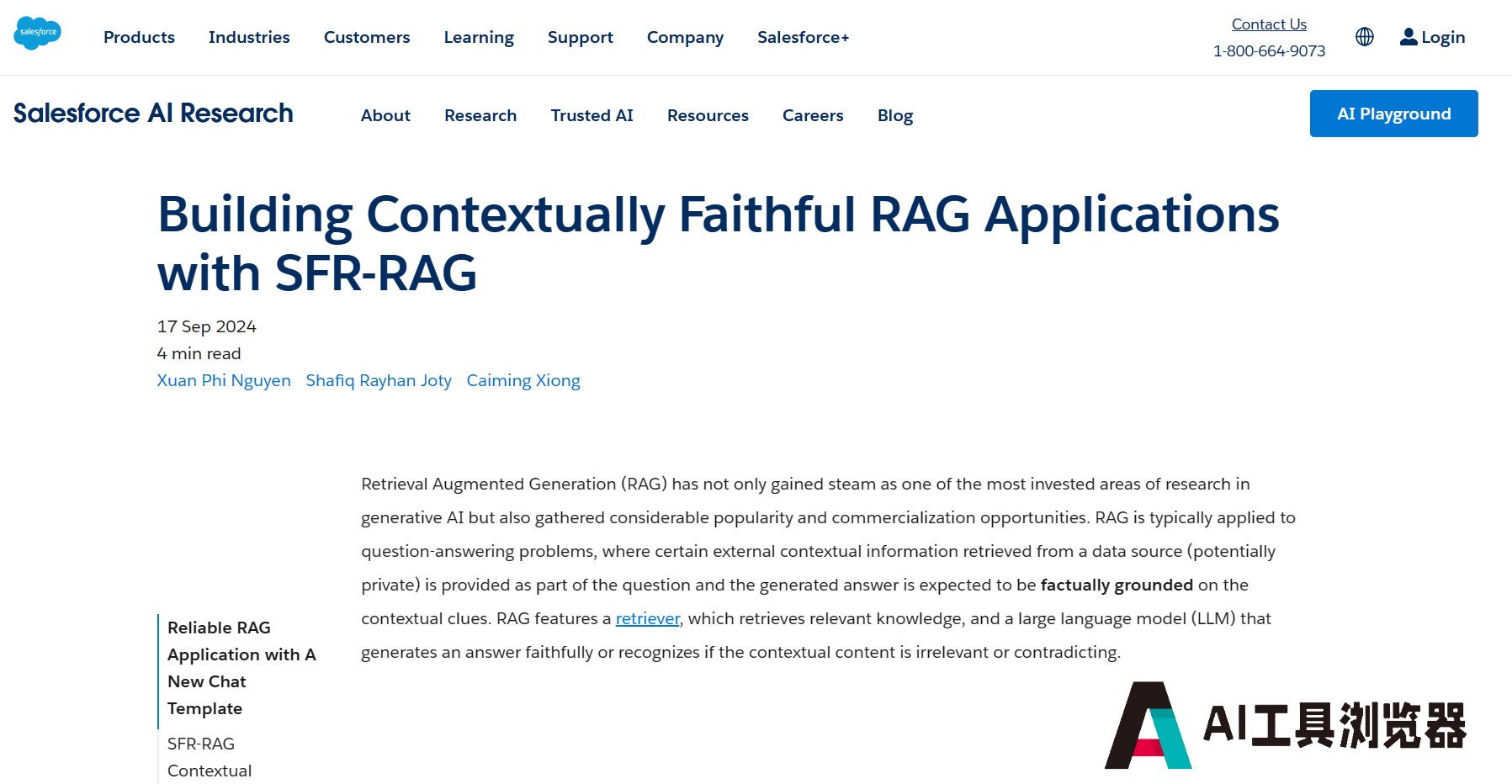Open the Support menu
Viewport: 1512px width, 784px height.
point(581,37)
